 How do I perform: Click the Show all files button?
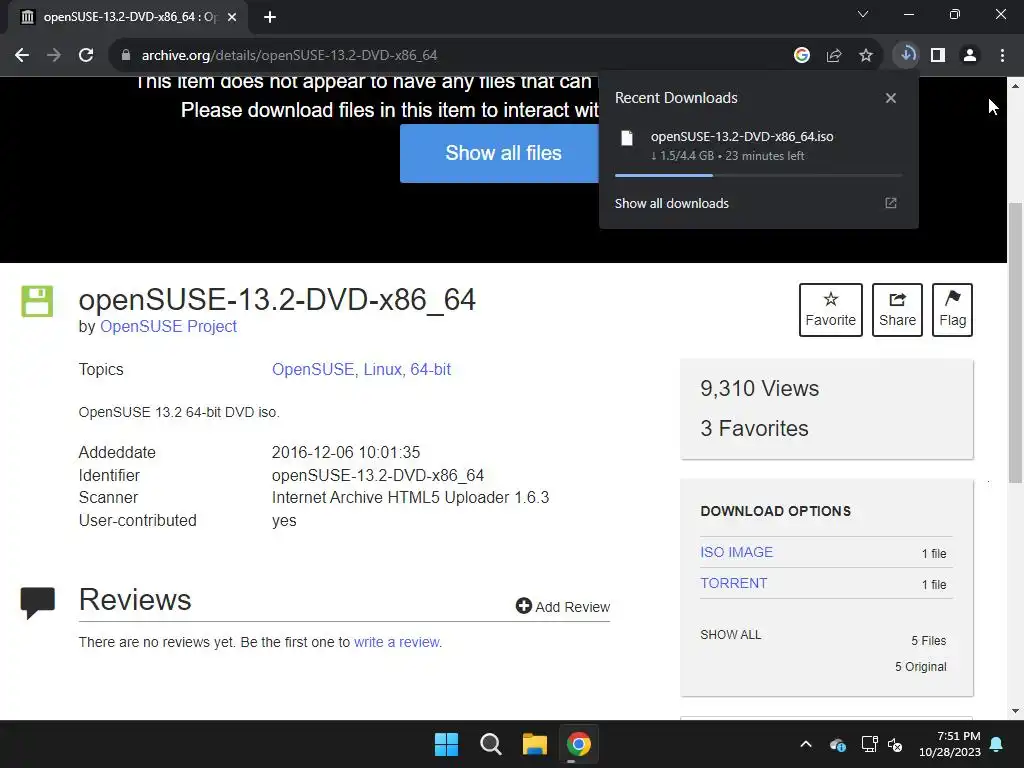(x=499, y=153)
